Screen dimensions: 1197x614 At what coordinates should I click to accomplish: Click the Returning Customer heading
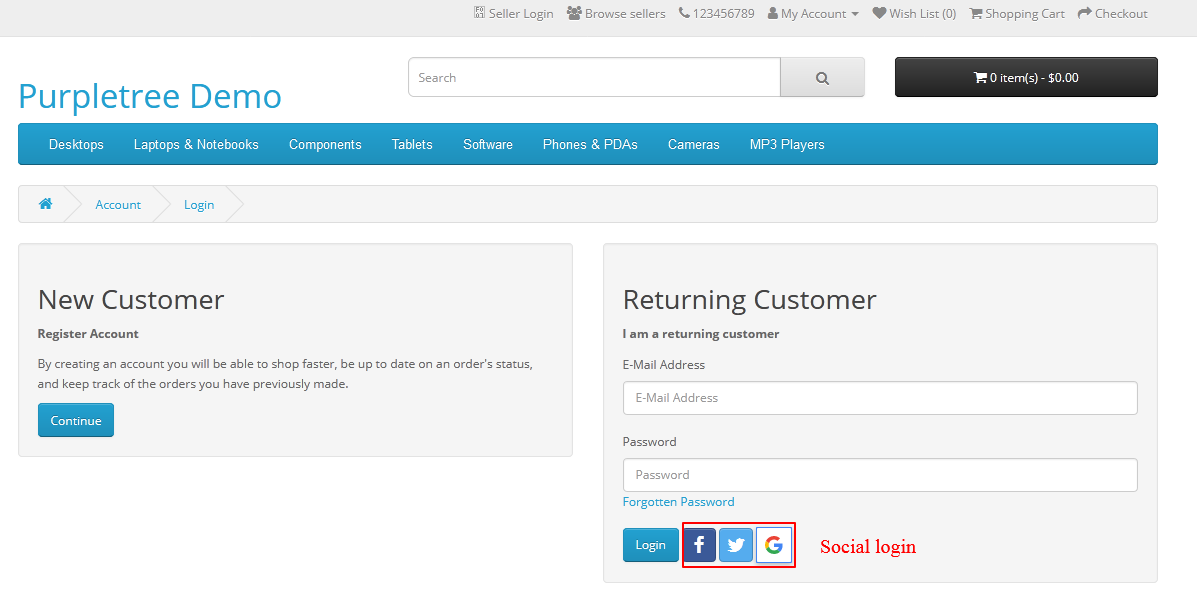tap(750, 299)
